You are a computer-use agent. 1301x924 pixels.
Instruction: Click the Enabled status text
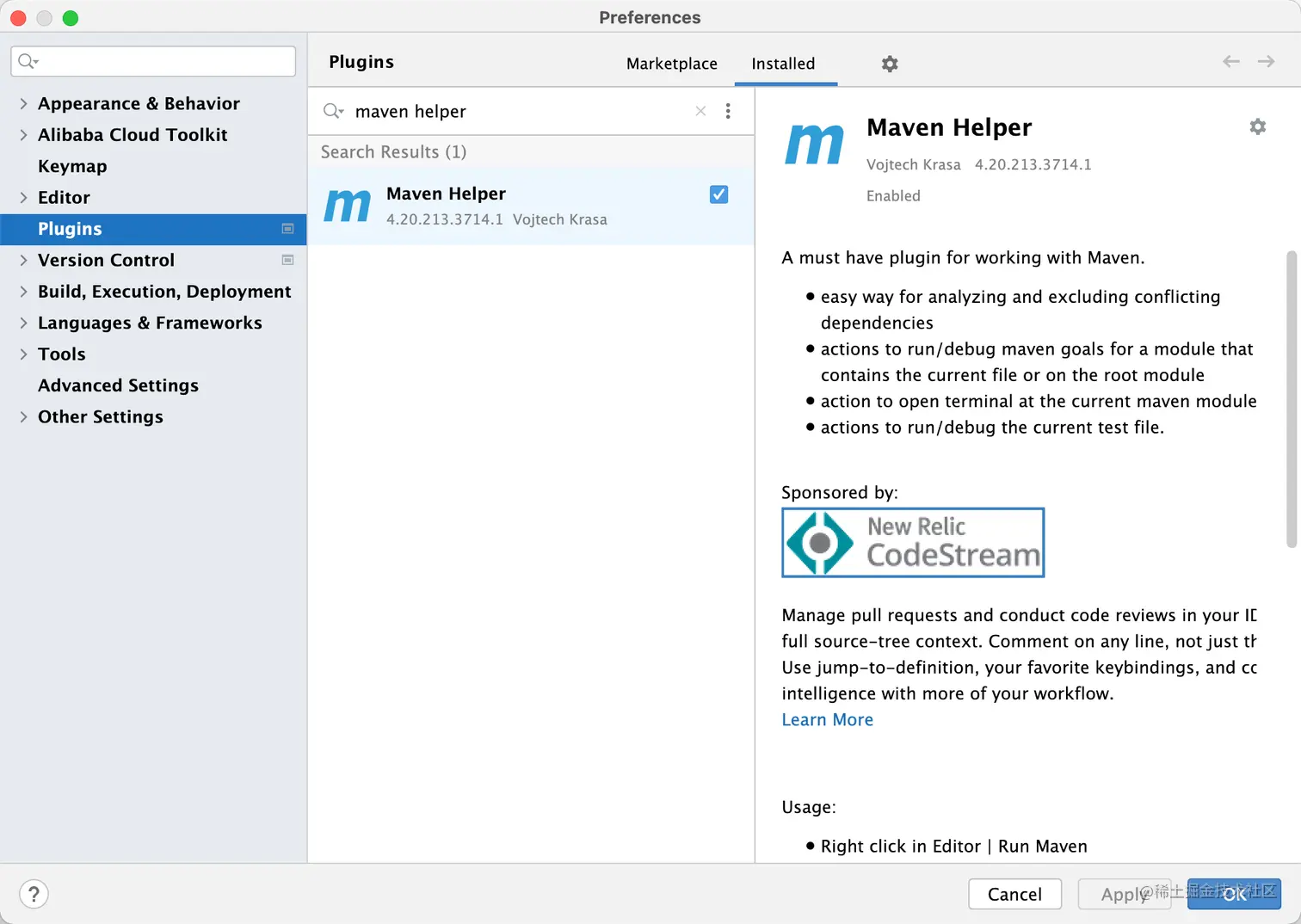893,196
